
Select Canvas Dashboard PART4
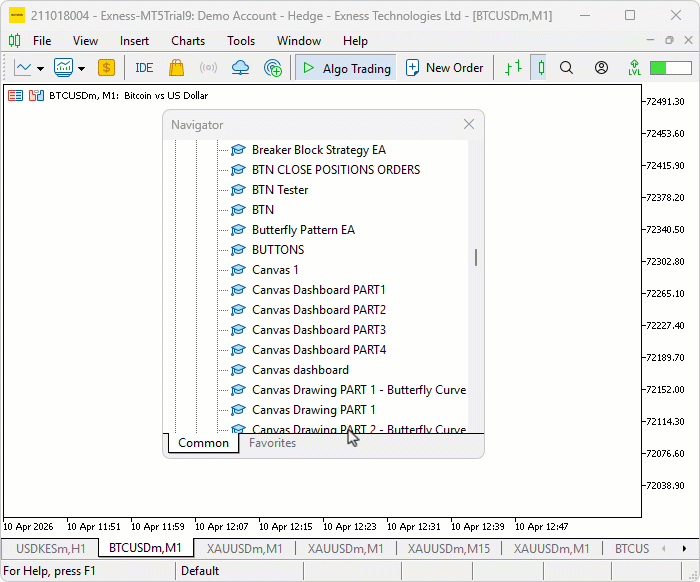319,350
